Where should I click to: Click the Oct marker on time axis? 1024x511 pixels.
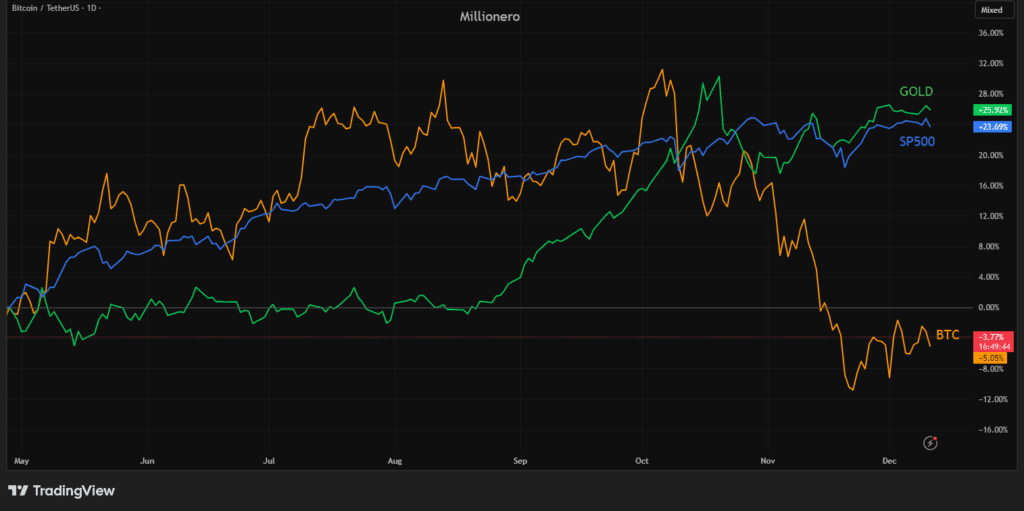[x=642, y=462]
